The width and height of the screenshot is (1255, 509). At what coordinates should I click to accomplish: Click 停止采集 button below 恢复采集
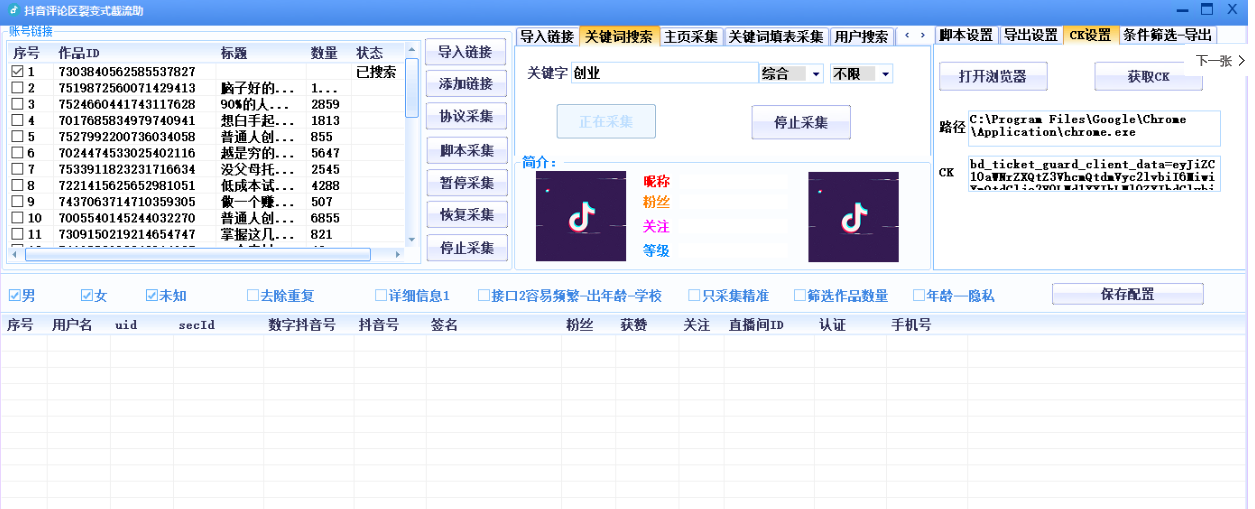[466, 248]
